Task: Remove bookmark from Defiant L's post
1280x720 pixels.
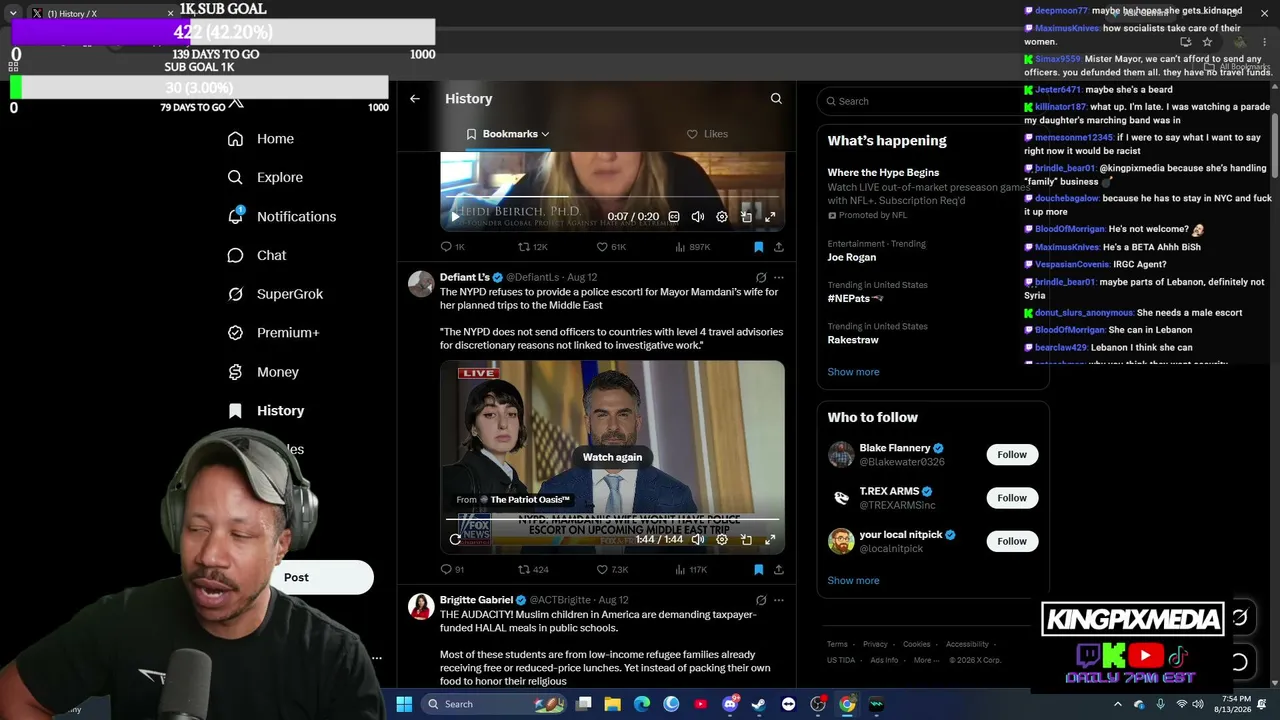Action: [x=758, y=569]
